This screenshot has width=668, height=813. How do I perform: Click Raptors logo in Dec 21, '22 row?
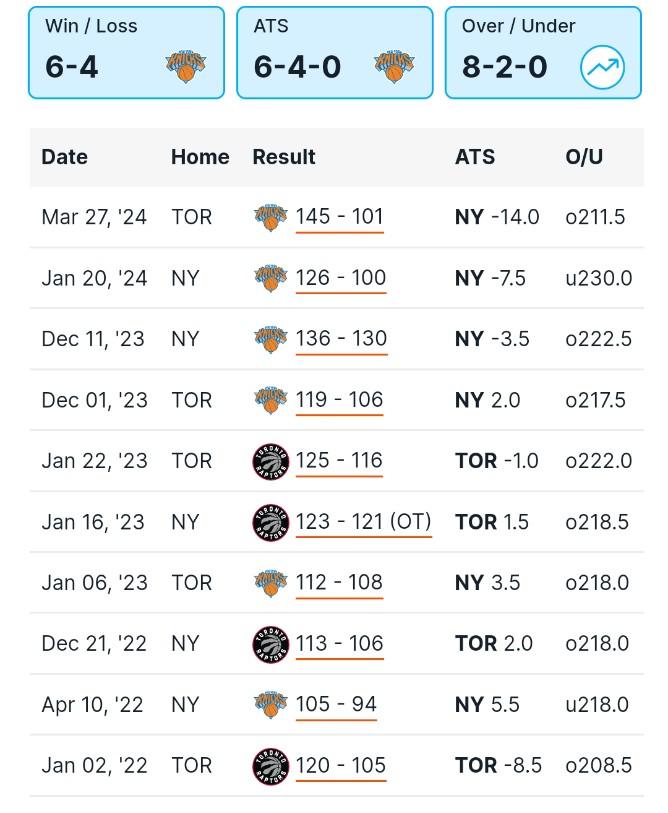270,644
